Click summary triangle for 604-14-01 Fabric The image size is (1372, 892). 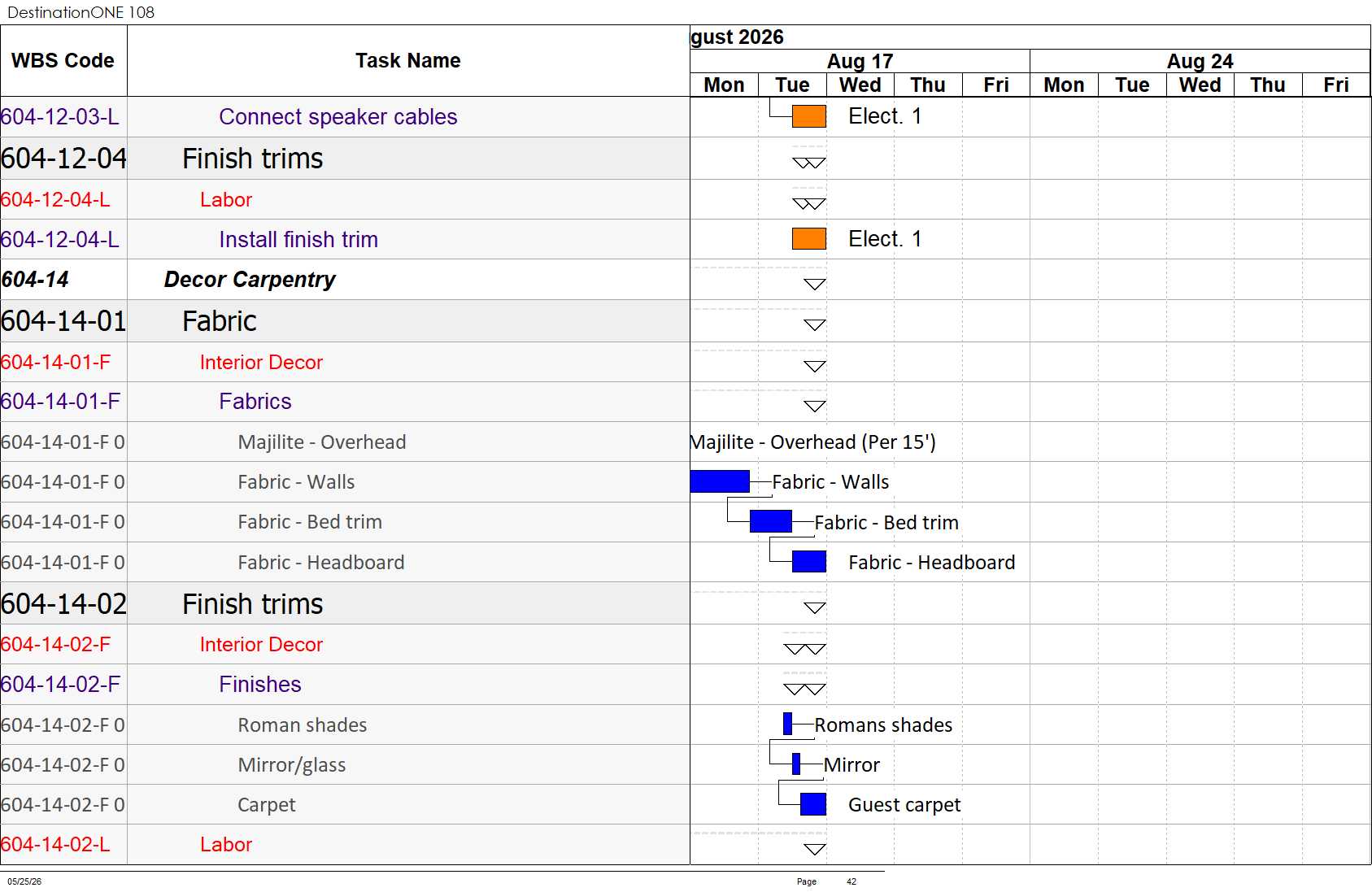click(815, 324)
